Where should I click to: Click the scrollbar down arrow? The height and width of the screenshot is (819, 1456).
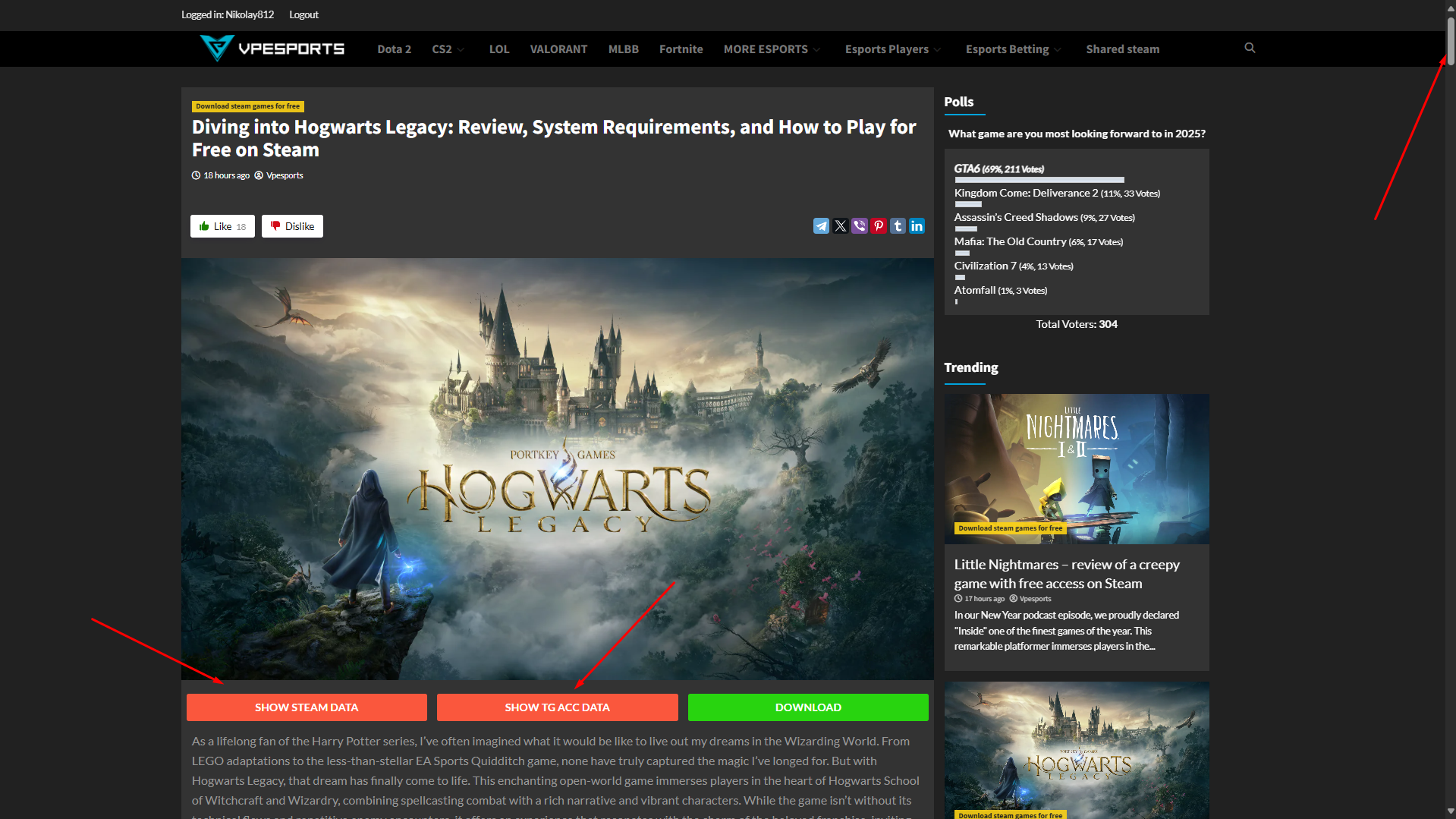tap(1451, 811)
